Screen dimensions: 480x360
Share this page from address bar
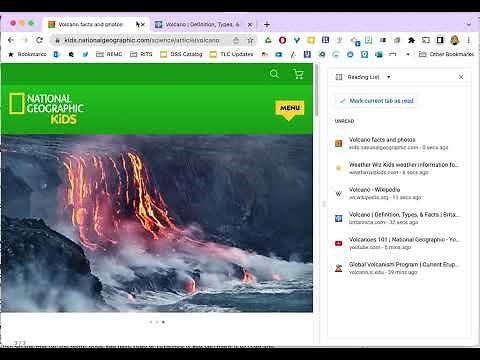click(x=236, y=41)
